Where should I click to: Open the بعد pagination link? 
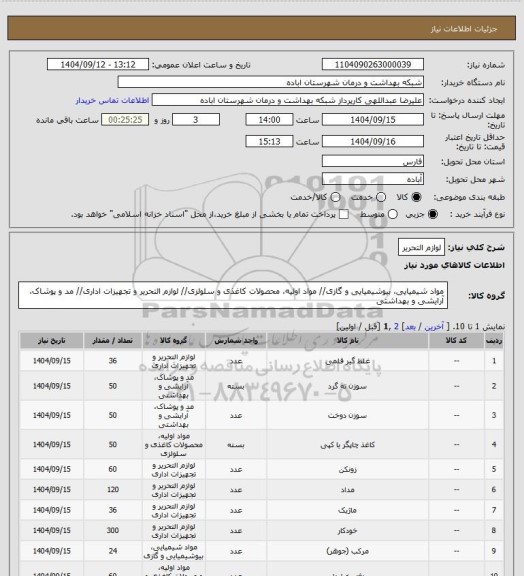click(x=410, y=327)
